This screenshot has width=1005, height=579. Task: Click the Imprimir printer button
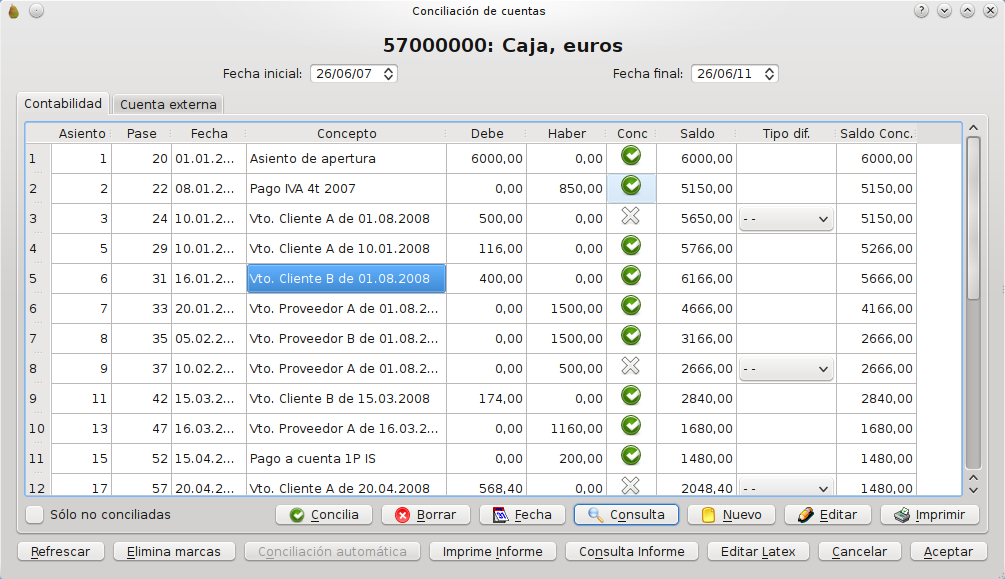coord(929,515)
